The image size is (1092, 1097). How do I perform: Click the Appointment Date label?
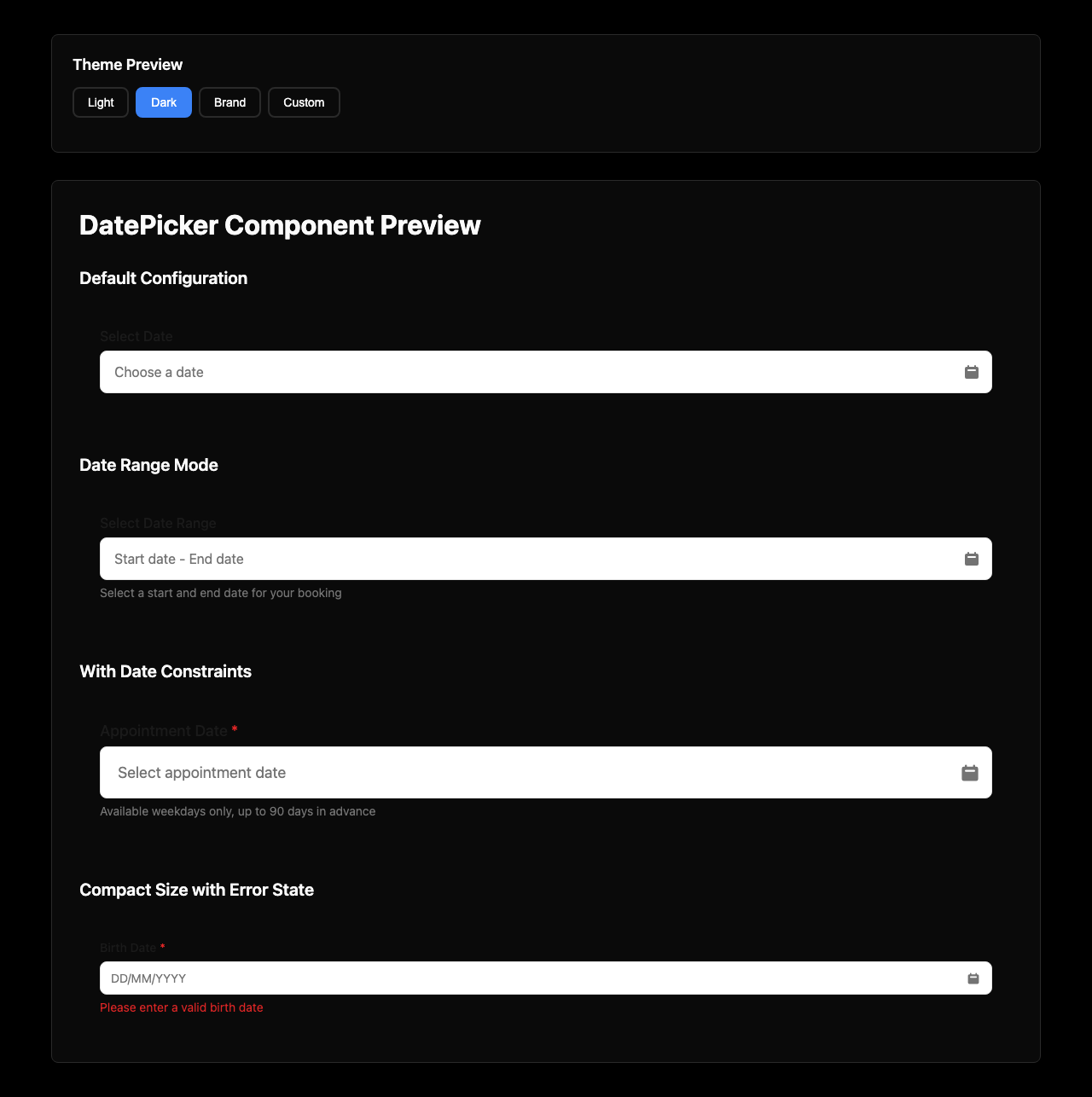pyautogui.click(x=165, y=730)
